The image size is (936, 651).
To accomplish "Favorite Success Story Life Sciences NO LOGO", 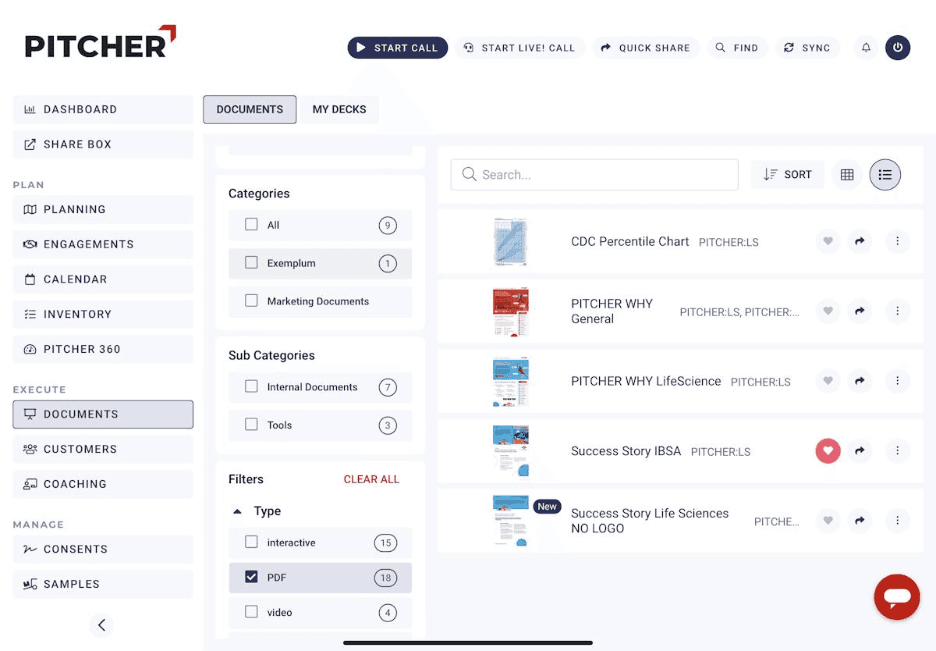I will point(827,520).
